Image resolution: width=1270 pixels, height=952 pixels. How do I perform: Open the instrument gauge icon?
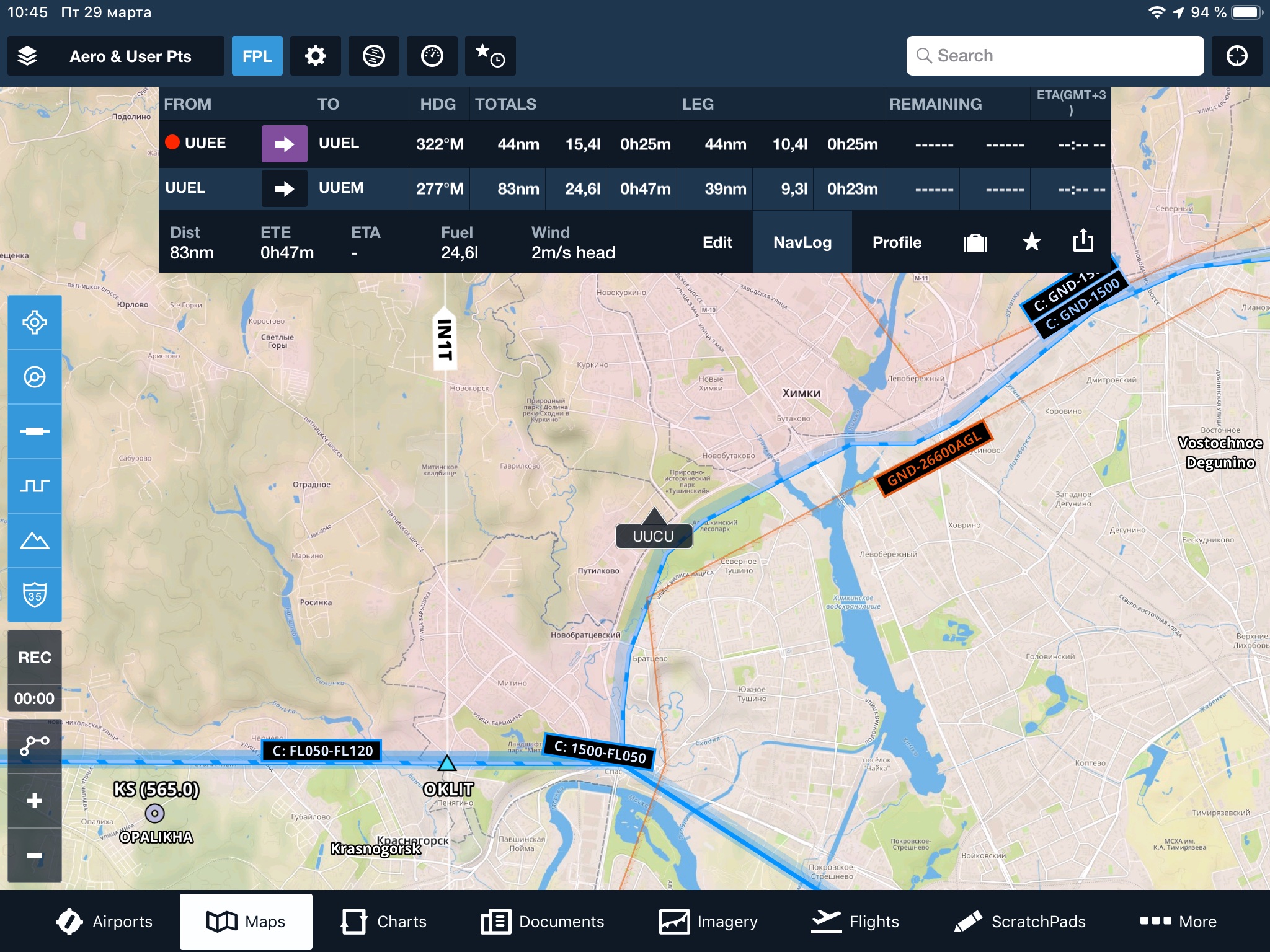click(432, 56)
